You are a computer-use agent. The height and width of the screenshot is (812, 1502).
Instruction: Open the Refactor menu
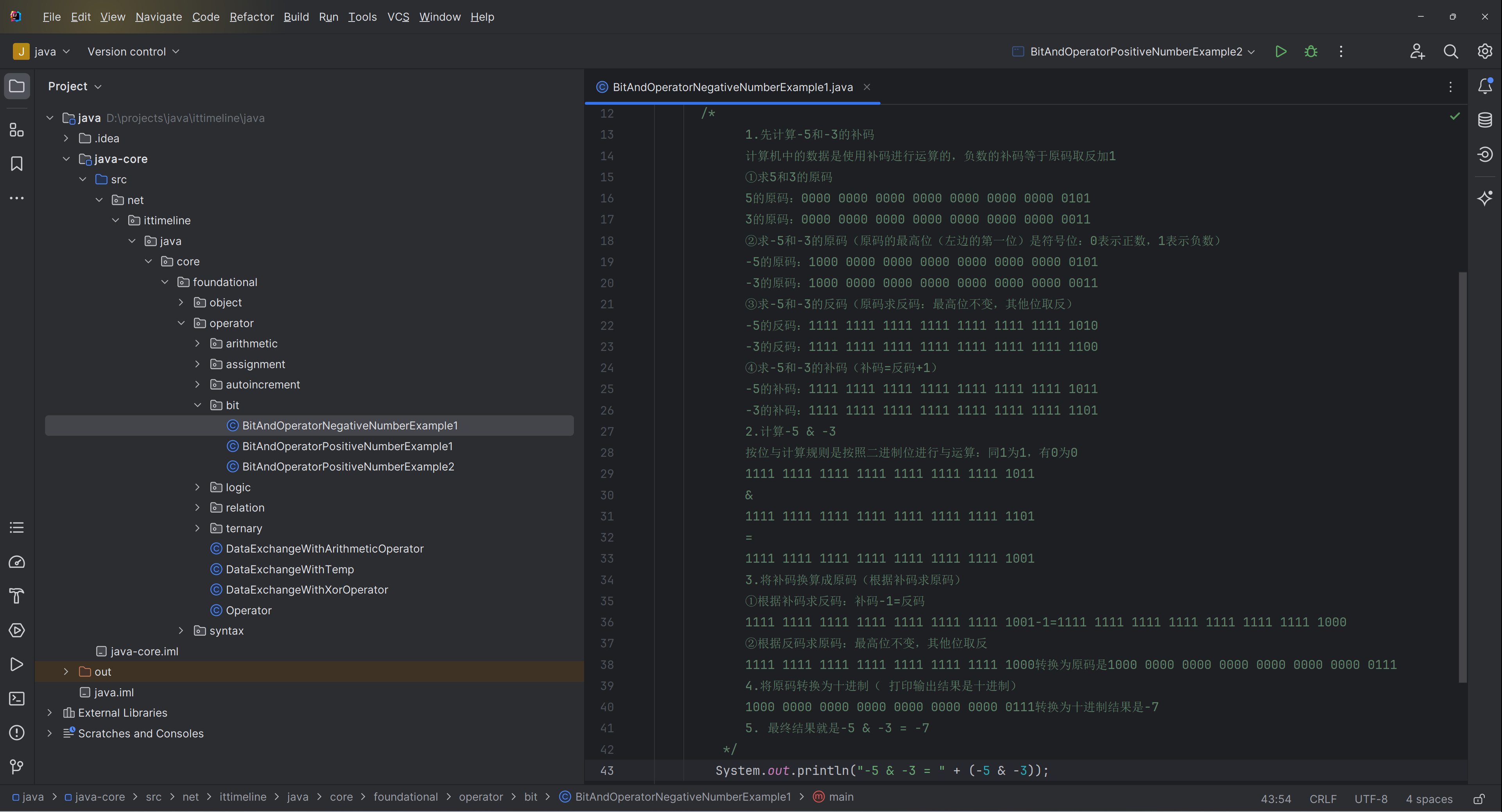point(251,17)
